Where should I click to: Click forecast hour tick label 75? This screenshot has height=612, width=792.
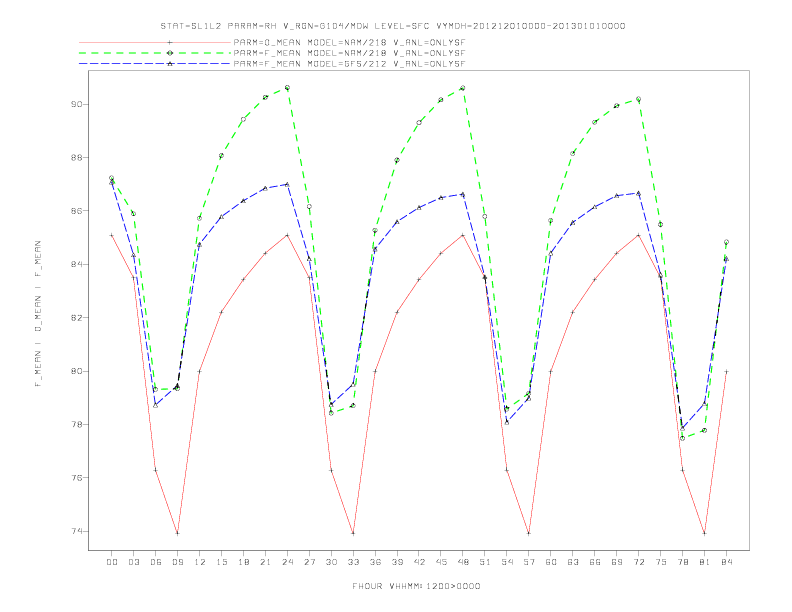coord(661,562)
